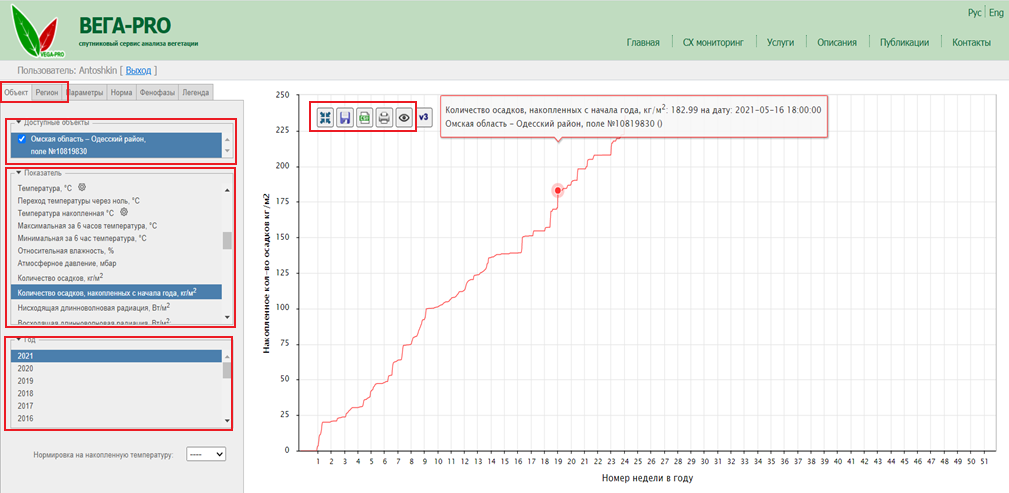Switch to the Фенофазы tab
The width and height of the screenshot is (1009, 493).
point(157,92)
